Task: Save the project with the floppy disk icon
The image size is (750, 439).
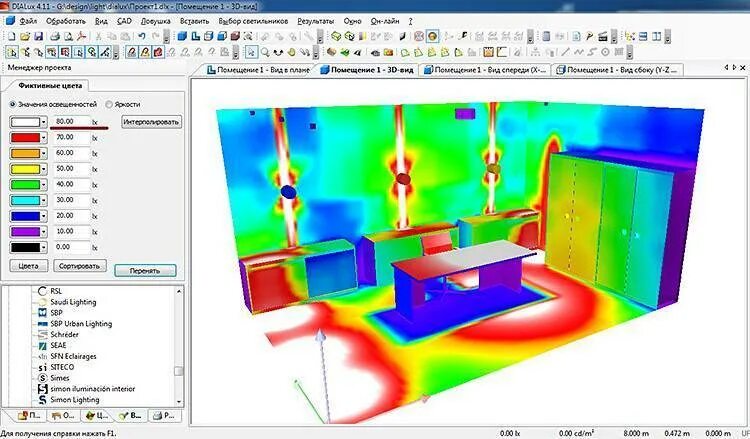Action: (38, 36)
